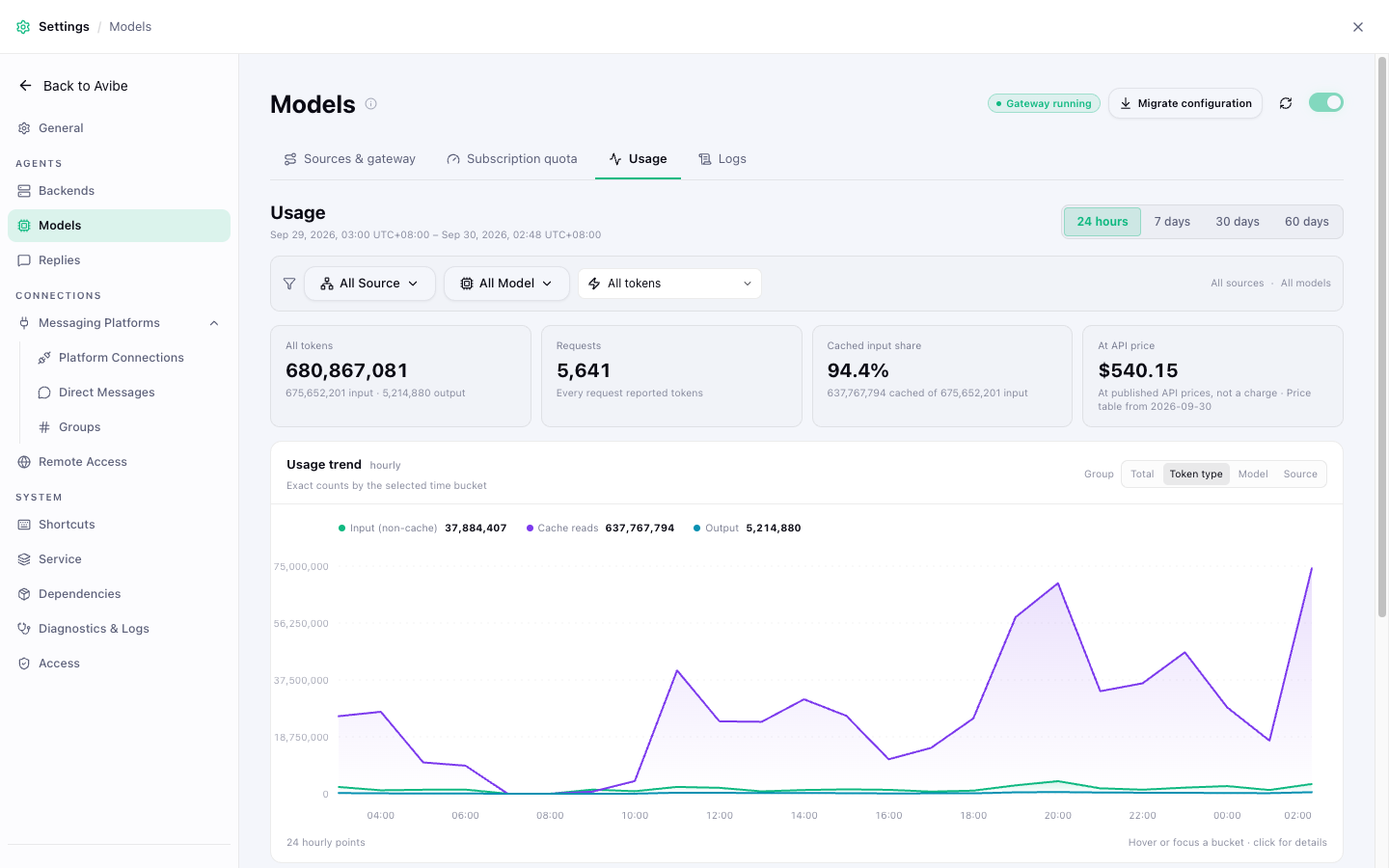Close the Settings window
1389x868 pixels.
pyautogui.click(x=1358, y=27)
